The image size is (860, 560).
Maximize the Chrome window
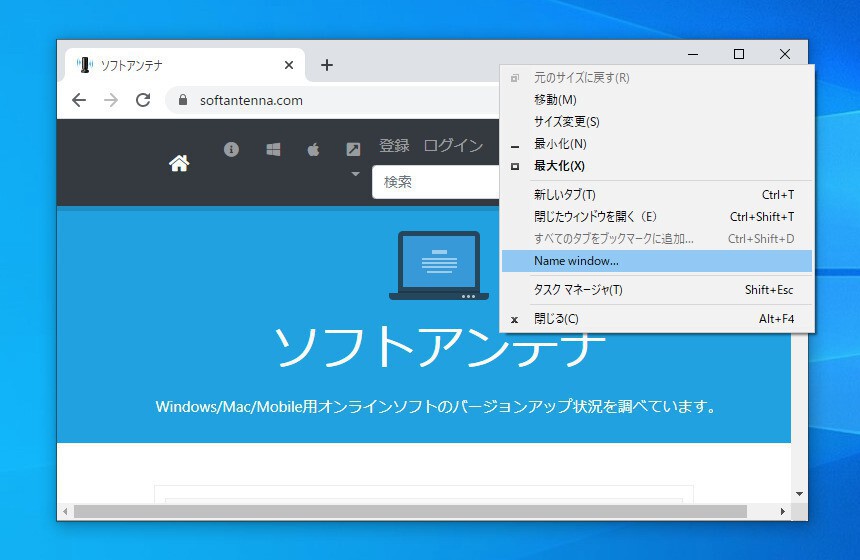click(739, 54)
